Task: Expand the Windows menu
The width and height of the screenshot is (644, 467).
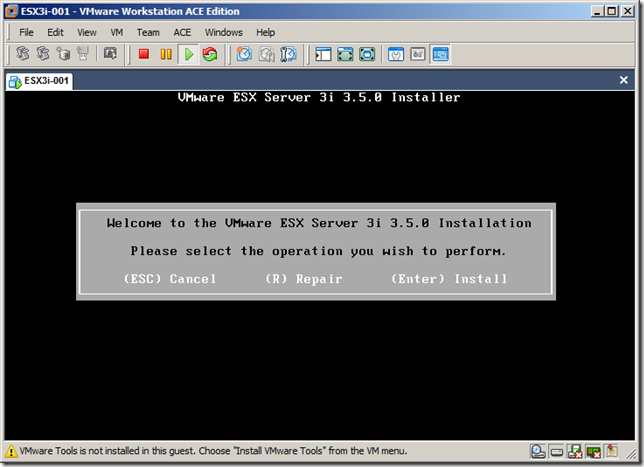Action: (224, 32)
